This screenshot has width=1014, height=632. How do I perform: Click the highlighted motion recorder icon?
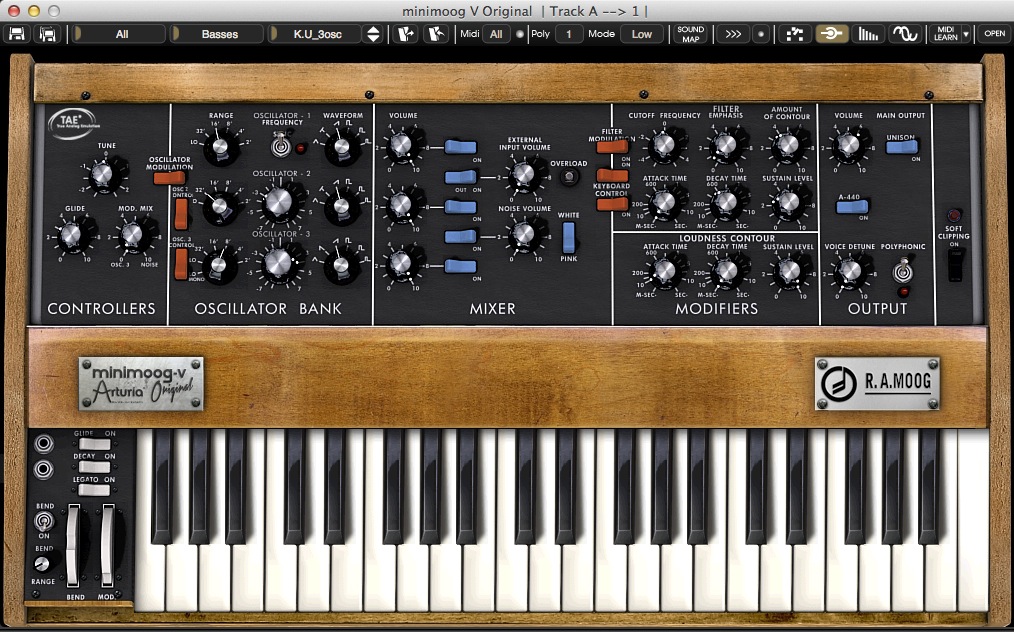coord(832,34)
